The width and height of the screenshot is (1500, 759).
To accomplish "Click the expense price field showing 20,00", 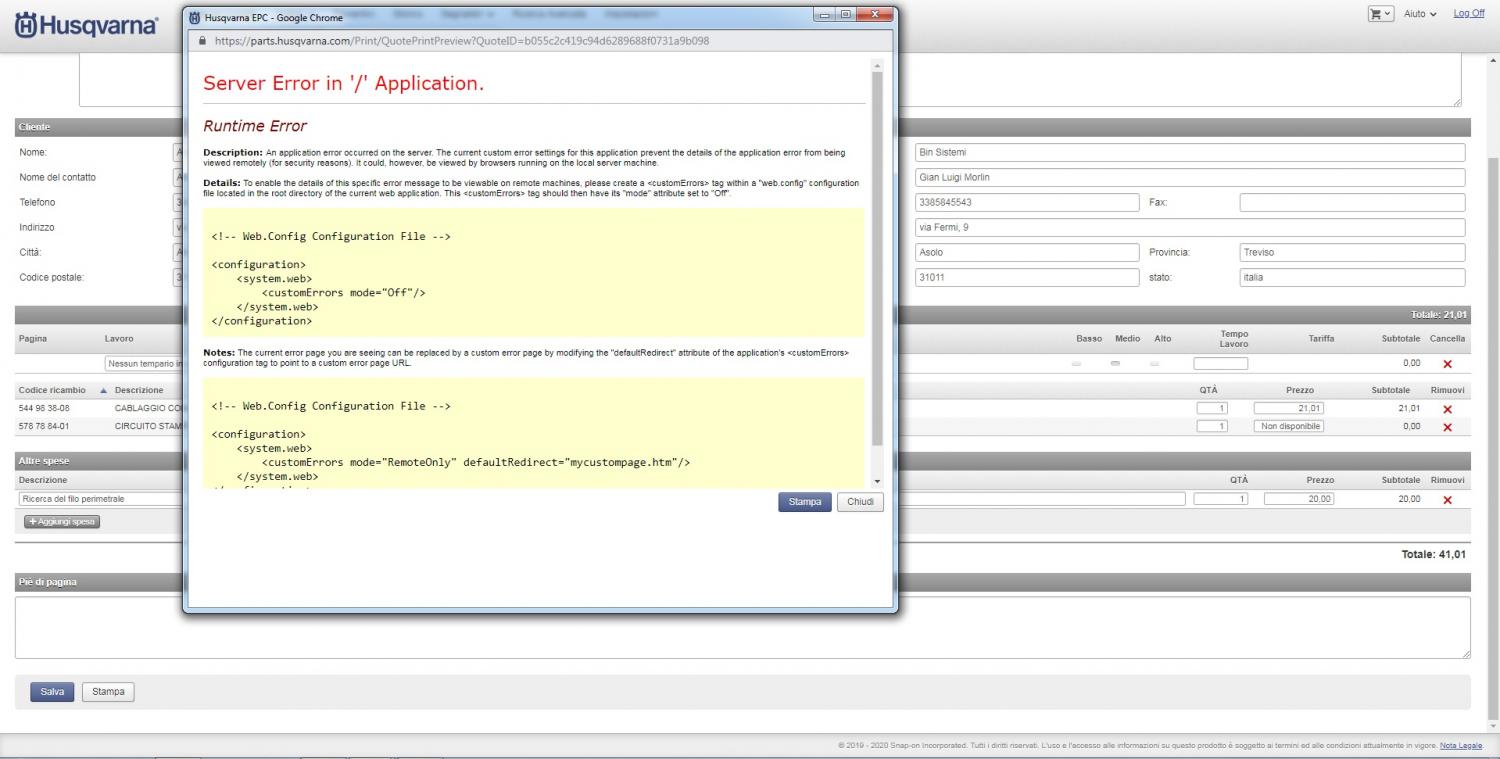I will pos(1300,499).
